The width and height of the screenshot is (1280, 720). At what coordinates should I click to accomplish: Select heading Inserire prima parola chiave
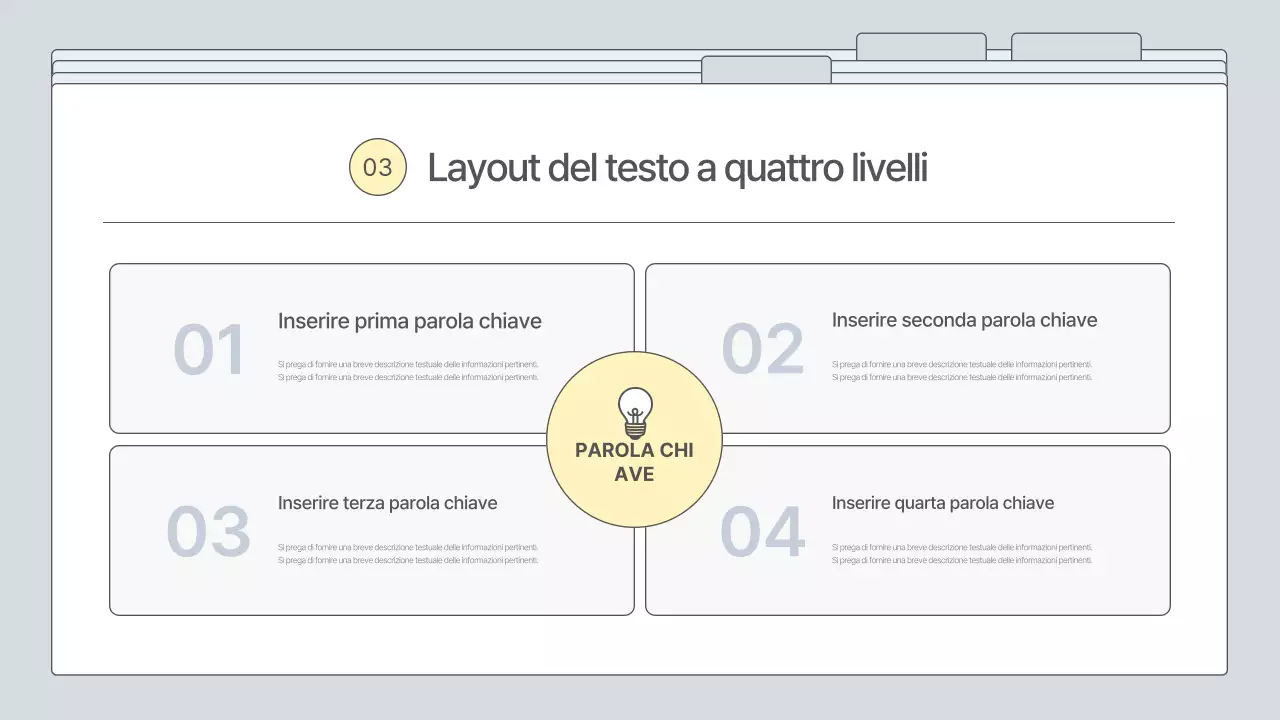coord(409,321)
